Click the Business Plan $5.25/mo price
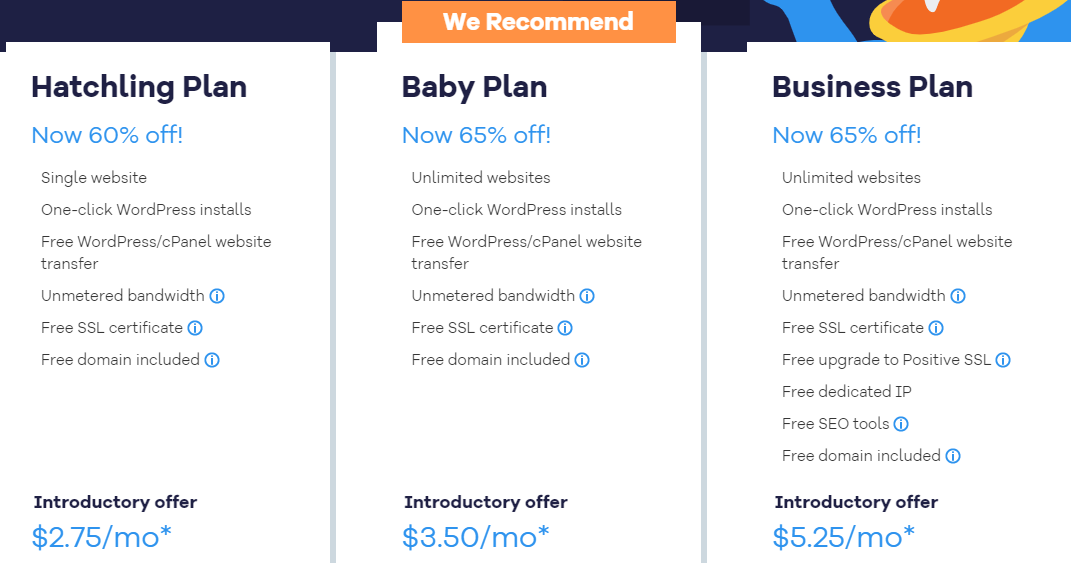This screenshot has height=563, width=1071. coord(843,537)
